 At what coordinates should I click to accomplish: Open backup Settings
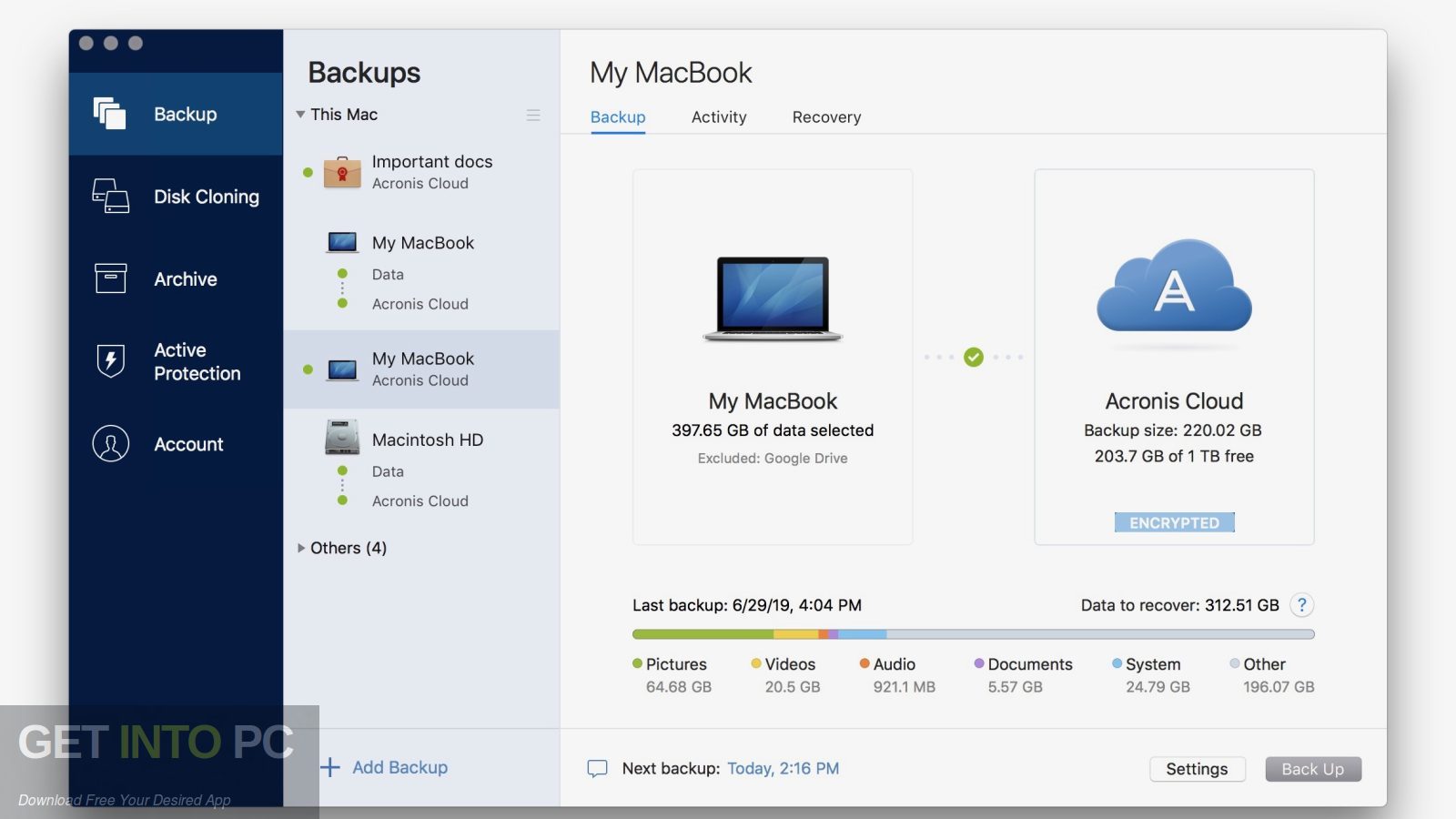click(x=1197, y=769)
